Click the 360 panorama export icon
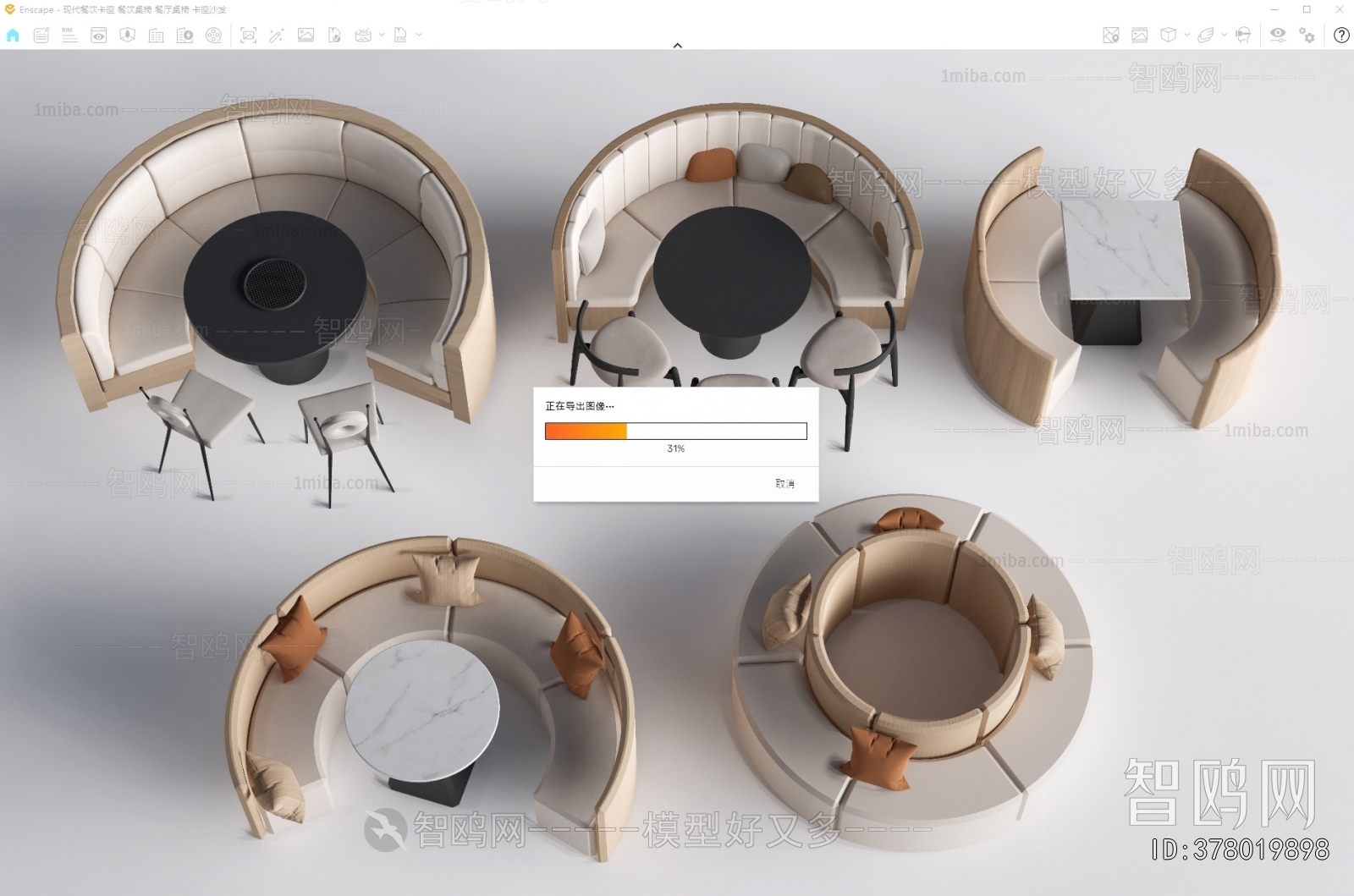This screenshot has height=896, width=1354. (x=363, y=35)
